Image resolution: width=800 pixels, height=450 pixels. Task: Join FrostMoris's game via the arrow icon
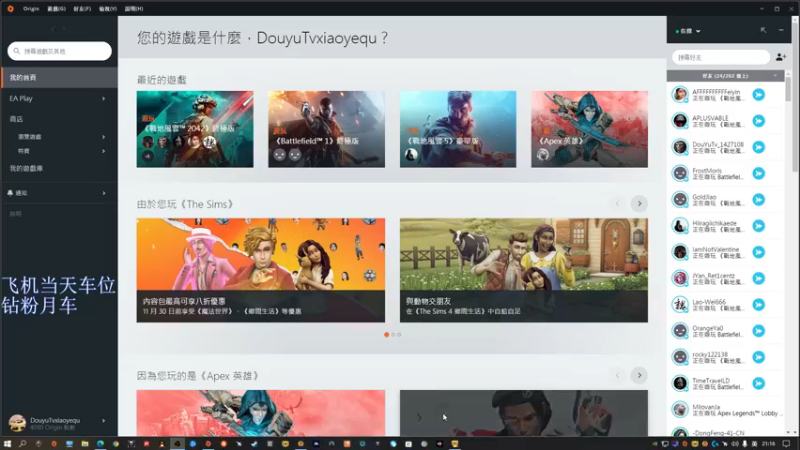759,173
